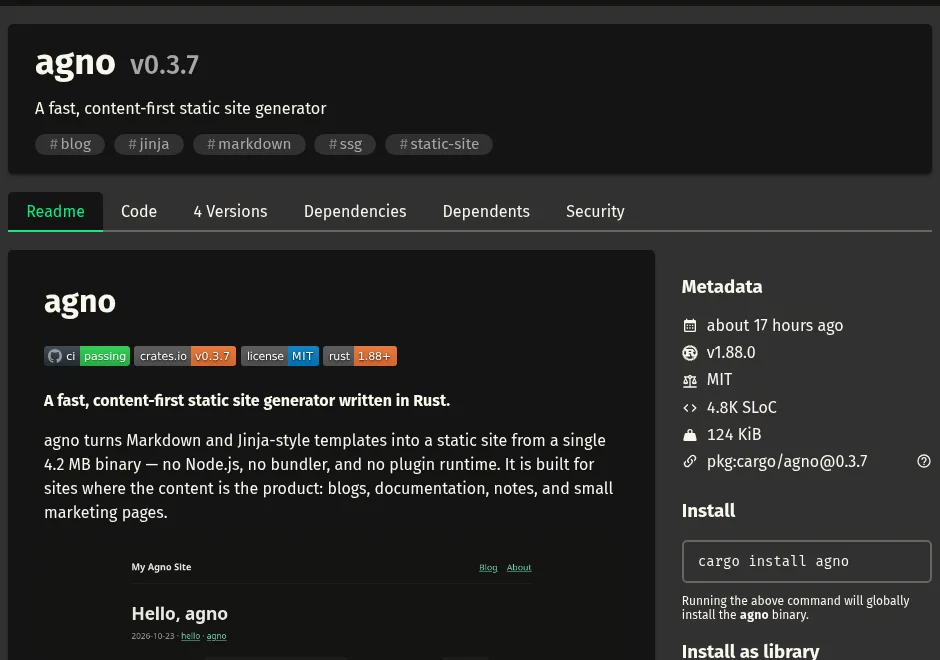
Task: View the Dependents tab
Action: (486, 212)
